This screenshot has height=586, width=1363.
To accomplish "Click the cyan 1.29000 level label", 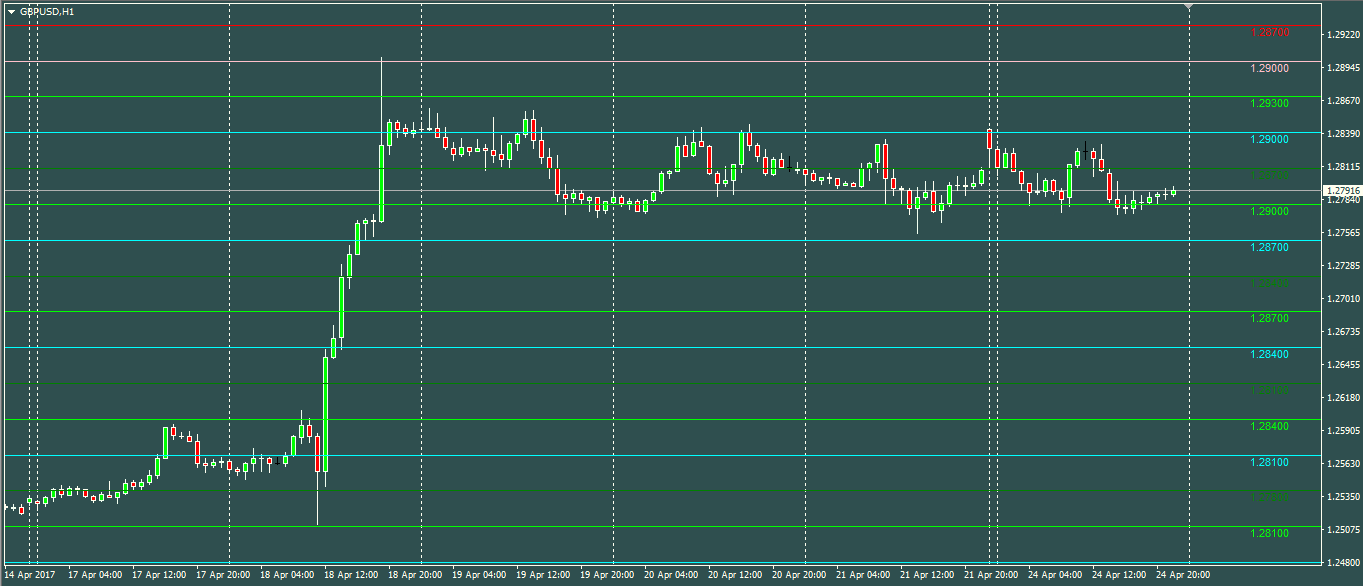I will [x=1269, y=140].
